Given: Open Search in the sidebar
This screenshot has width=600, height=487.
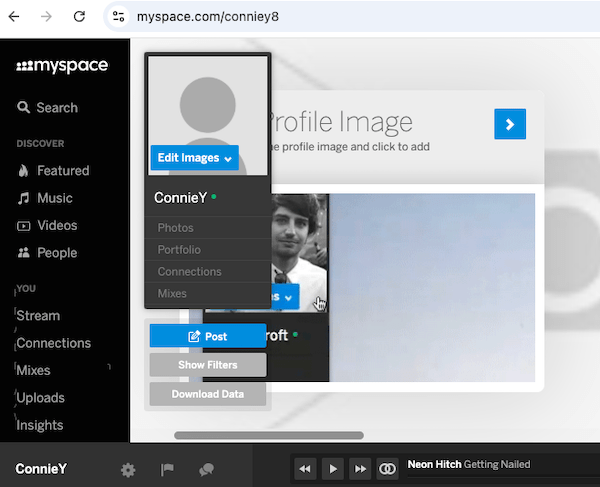Looking at the screenshot, I should point(47,108).
